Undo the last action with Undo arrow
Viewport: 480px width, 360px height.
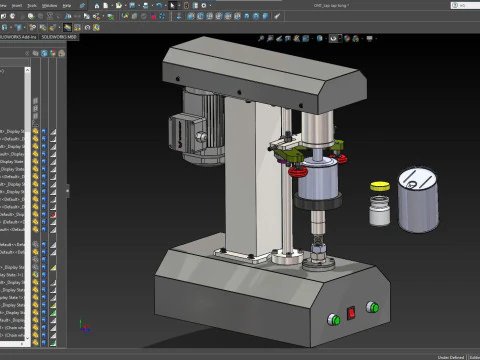(x=159, y=5)
